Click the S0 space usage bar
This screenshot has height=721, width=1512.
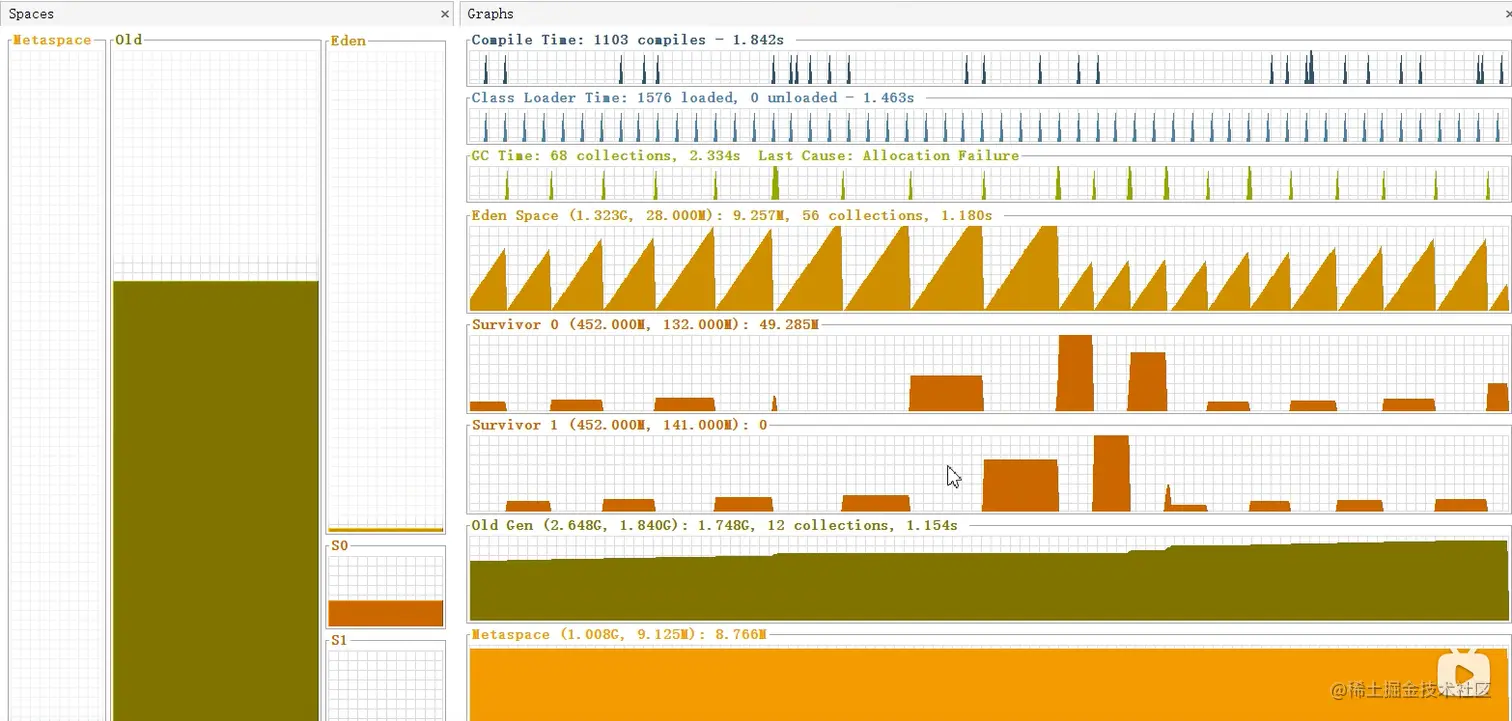385,613
